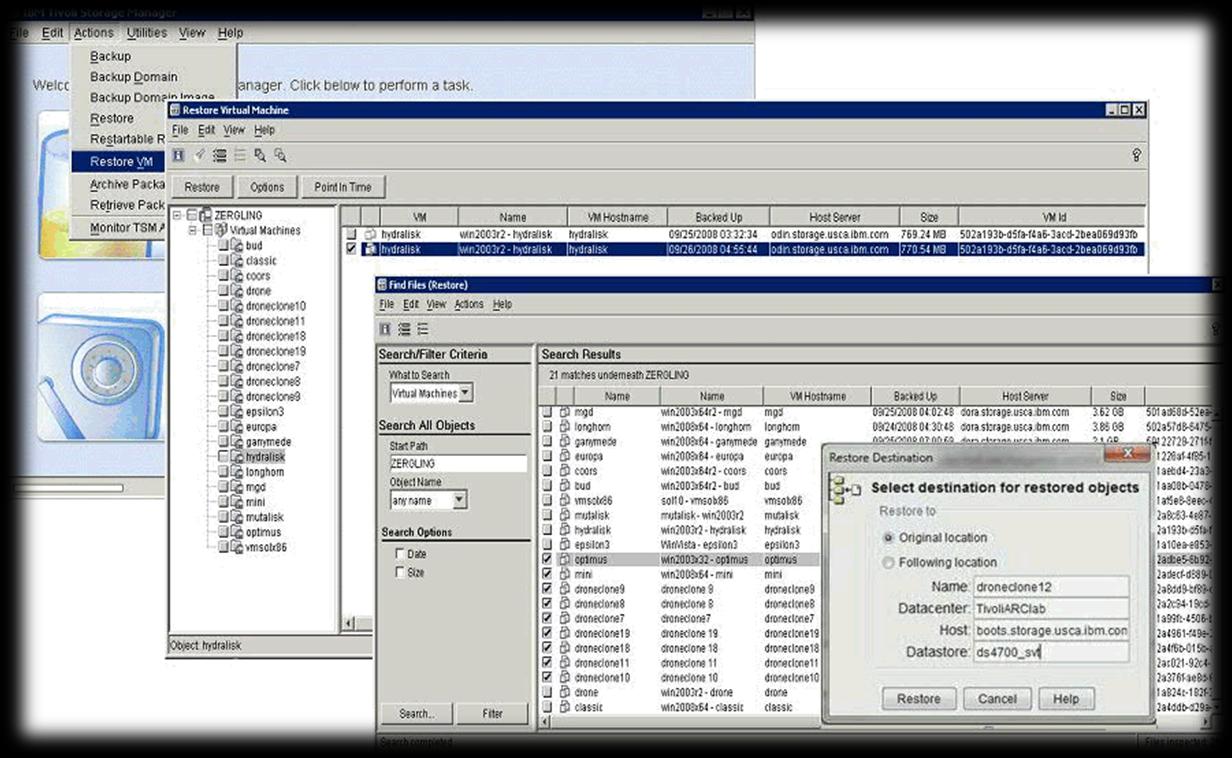Tick the mini checkbox in the tree
Image resolution: width=1232 pixels, height=758 pixels.
pyautogui.click(x=224, y=502)
